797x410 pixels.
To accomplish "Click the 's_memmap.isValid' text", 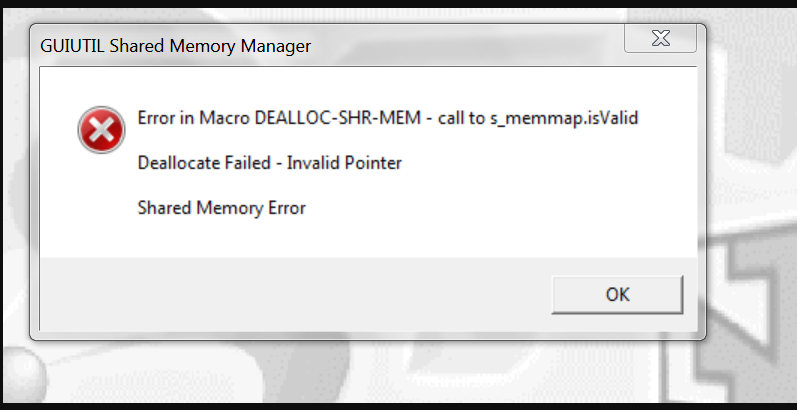I will [564, 118].
